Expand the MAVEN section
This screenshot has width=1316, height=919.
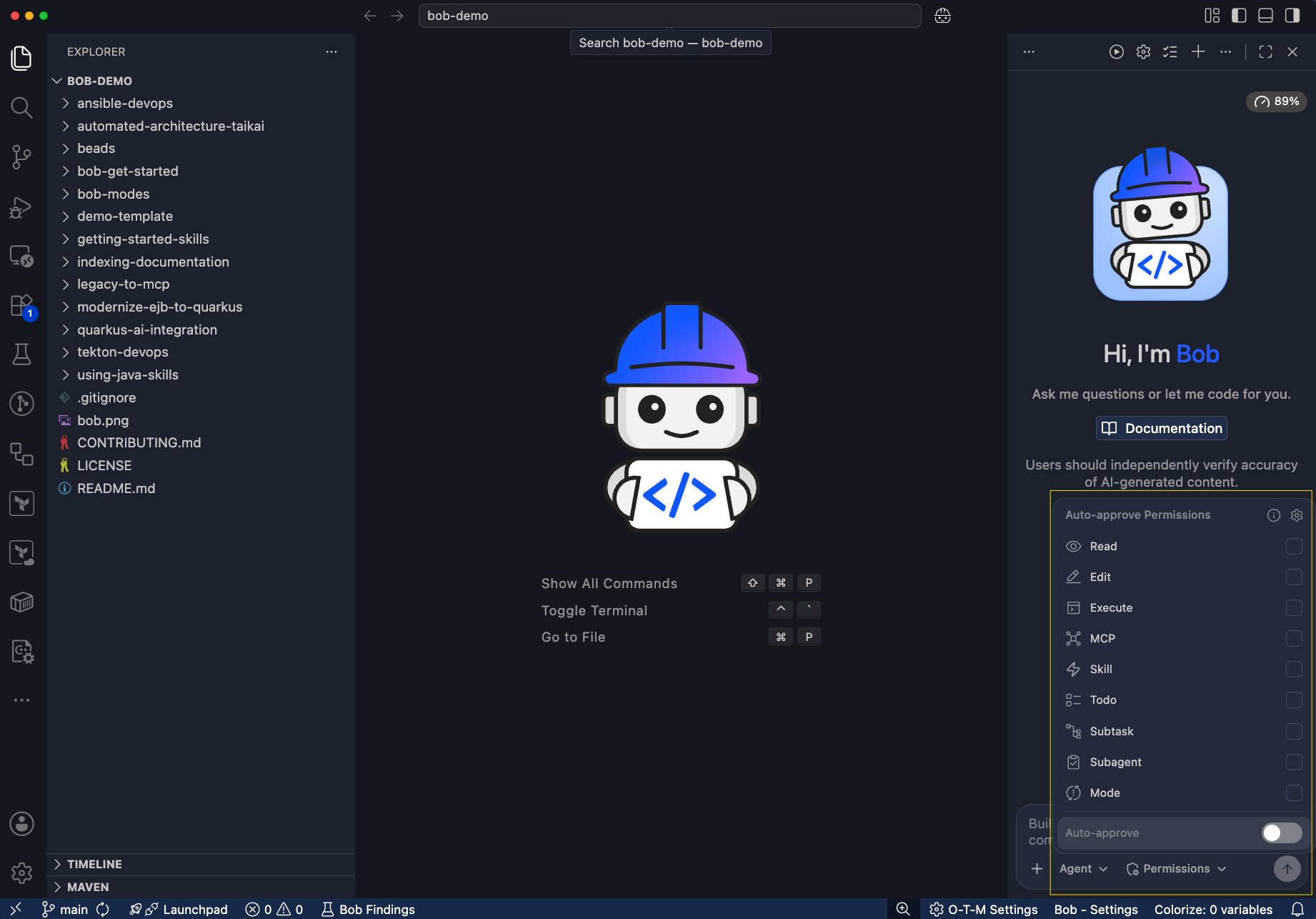click(x=201, y=888)
